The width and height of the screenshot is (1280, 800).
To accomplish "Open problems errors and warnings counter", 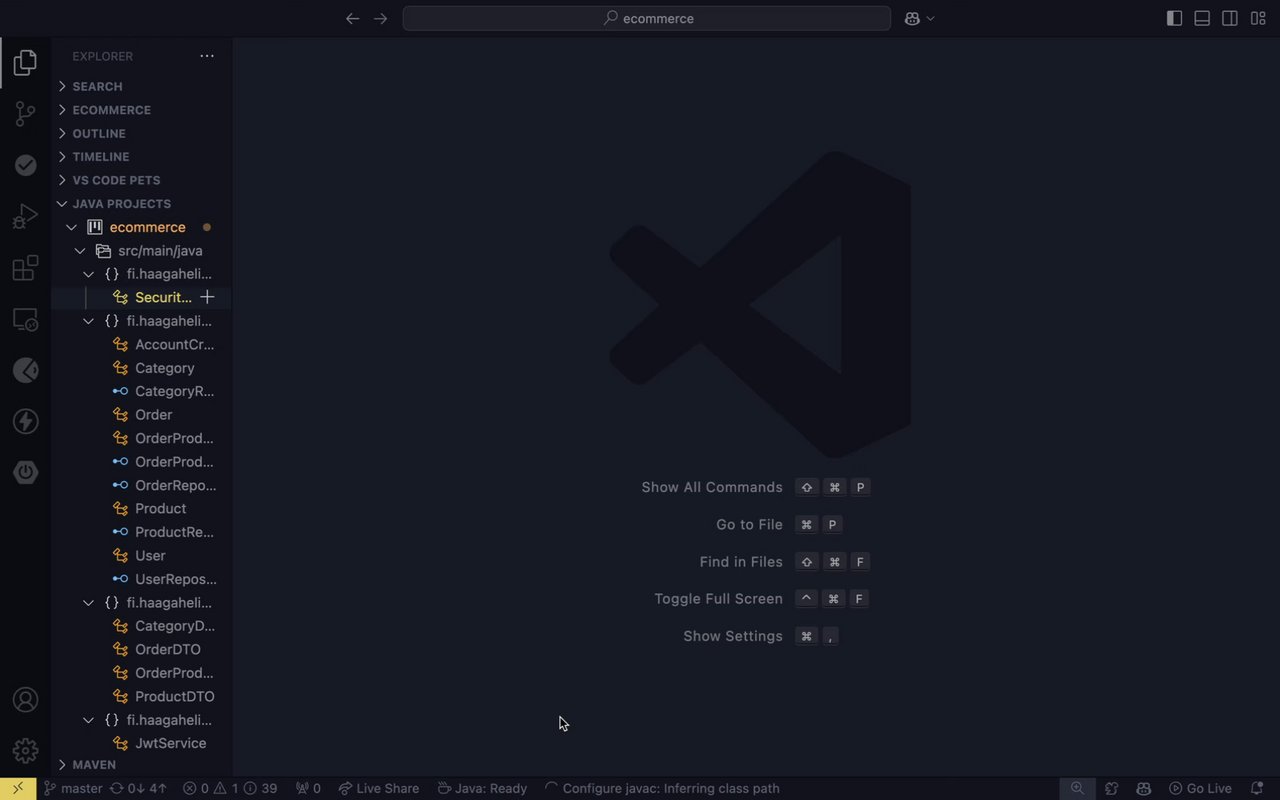I will click(x=231, y=788).
